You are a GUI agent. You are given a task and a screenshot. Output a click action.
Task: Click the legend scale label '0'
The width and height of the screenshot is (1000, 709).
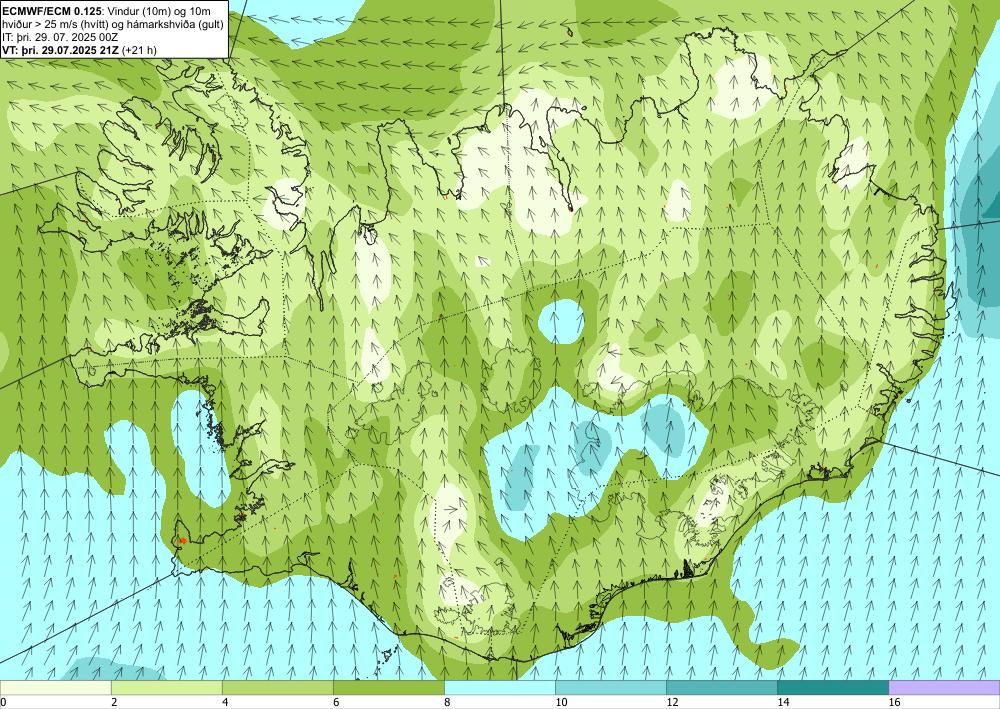3,702
